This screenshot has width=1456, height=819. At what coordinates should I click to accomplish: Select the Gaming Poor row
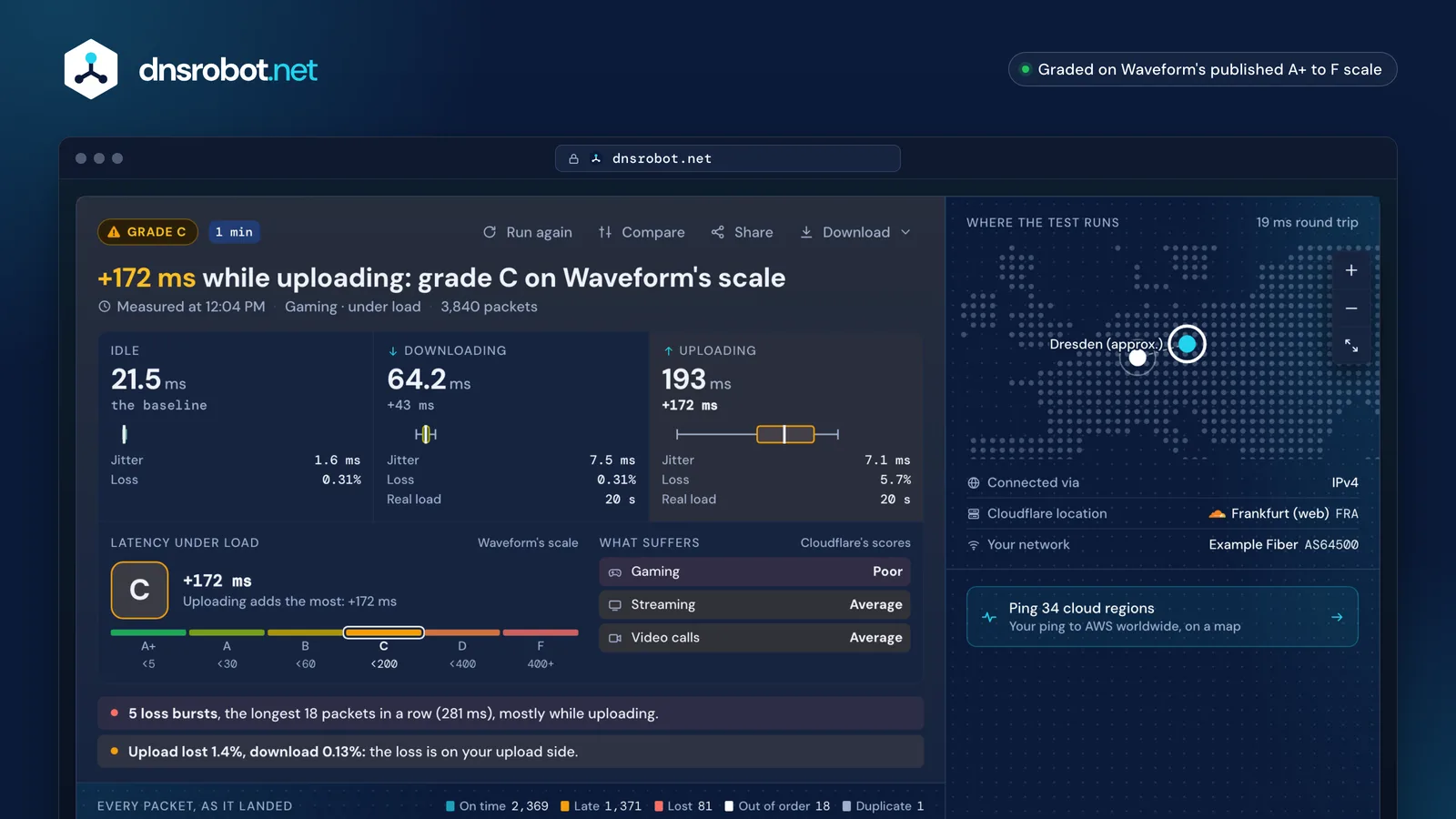[x=754, y=571]
